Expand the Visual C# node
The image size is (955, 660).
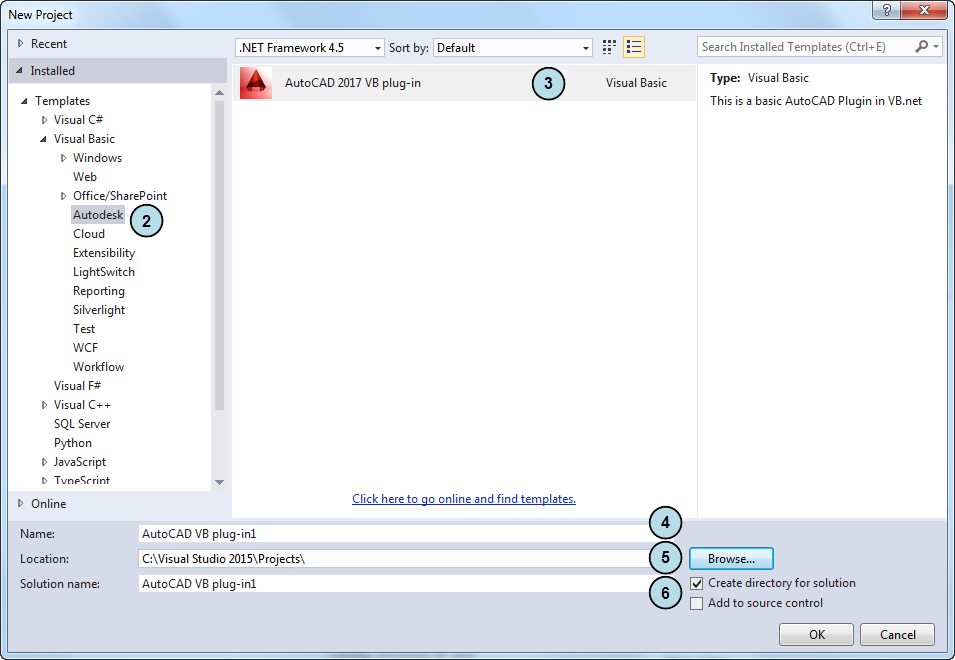click(x=44, y=120)
